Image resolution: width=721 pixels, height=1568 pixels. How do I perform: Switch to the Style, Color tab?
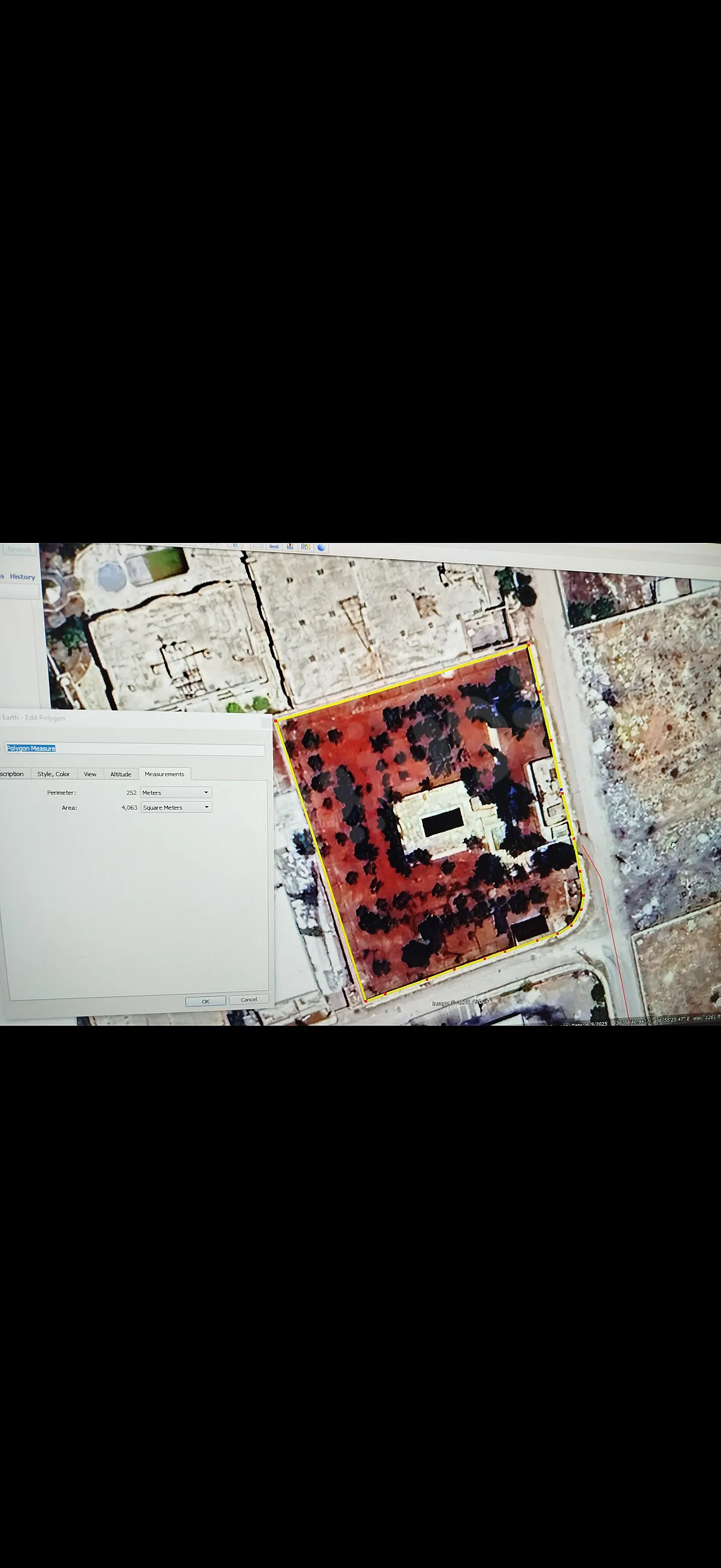click(x=54, y=774)
